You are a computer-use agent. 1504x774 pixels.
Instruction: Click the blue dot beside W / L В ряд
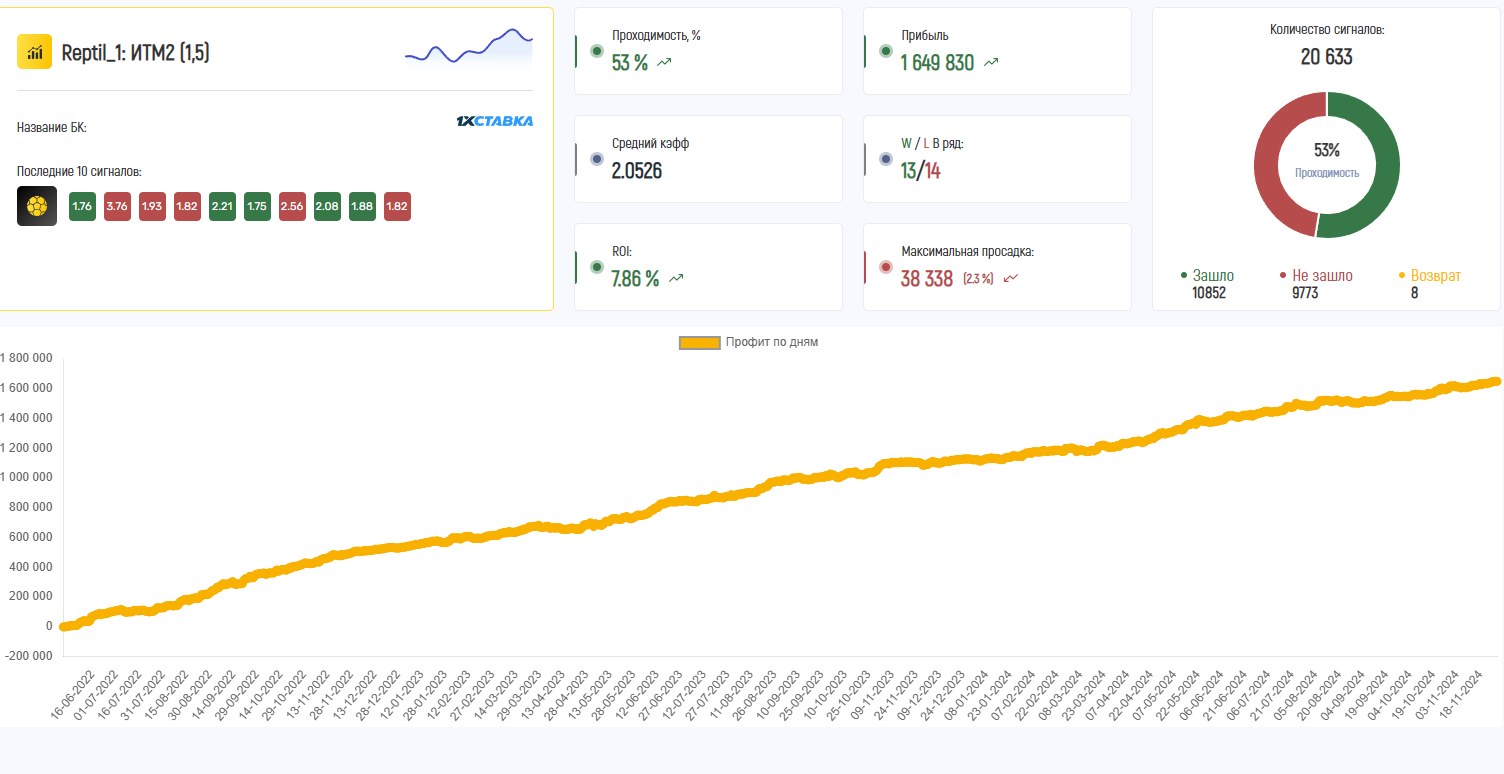[885, 159]
